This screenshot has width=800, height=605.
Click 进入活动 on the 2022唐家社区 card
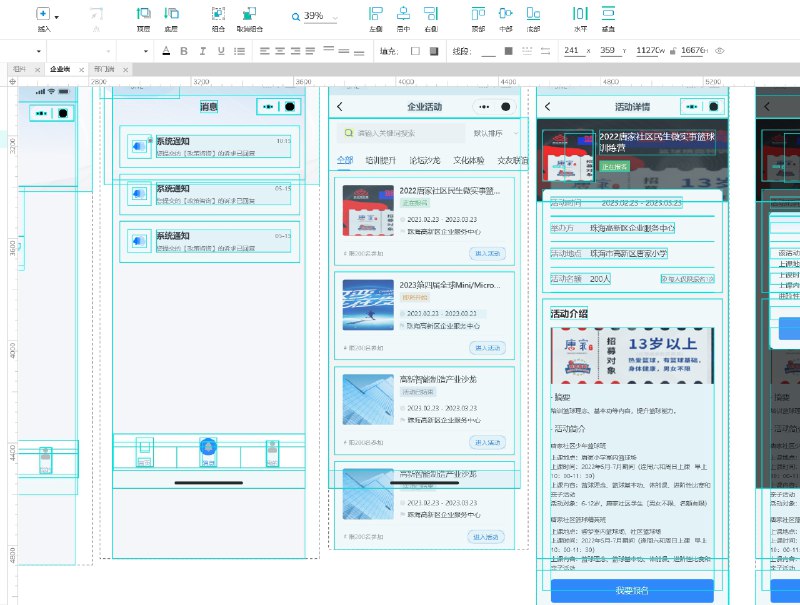coord(487,254)
